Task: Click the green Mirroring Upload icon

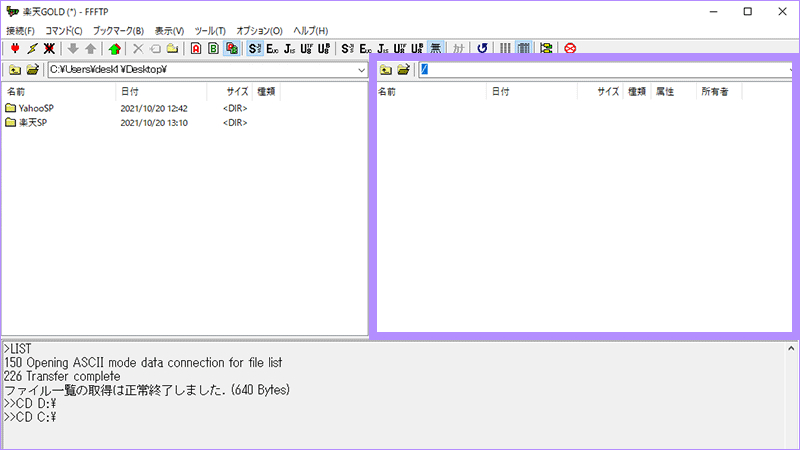Action: click(115, 47)
